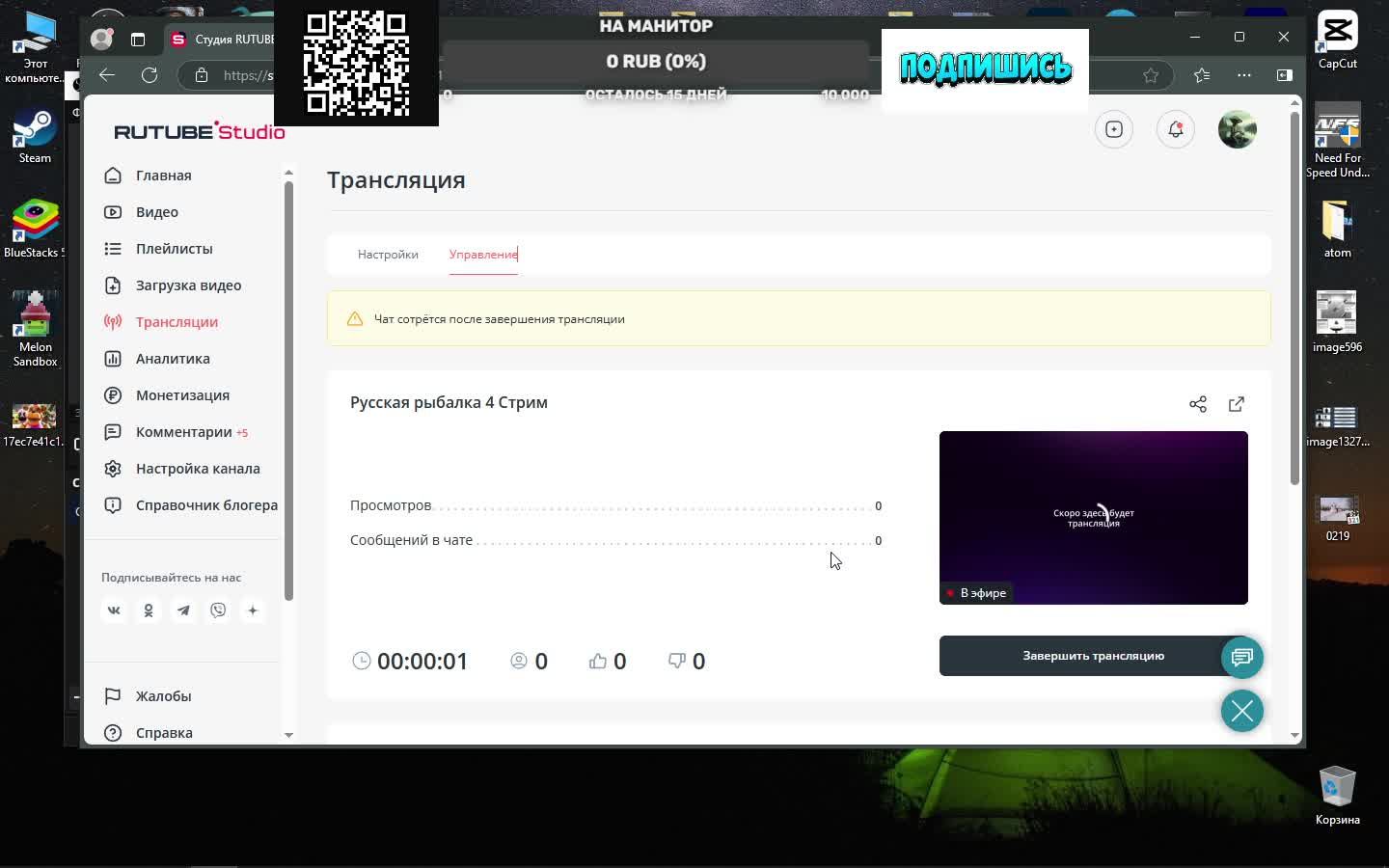Image resolution: width=1389 pixels, height=868 pixels.
Task: Open the browser three-dots menu
Action: 1244,75
